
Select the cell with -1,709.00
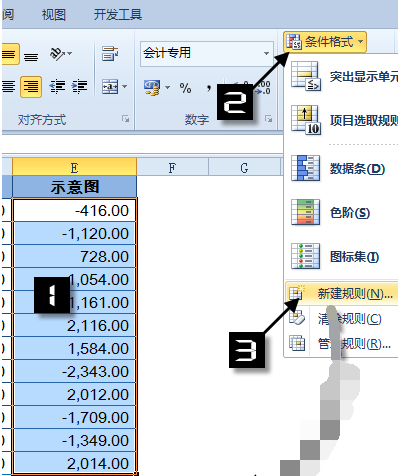[74, 418]
